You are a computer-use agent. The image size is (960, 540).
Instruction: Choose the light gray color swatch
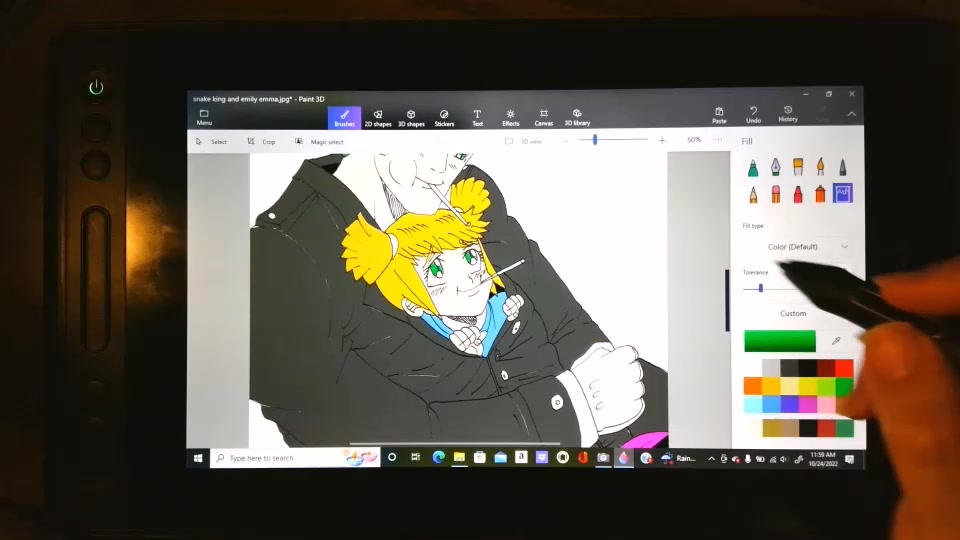771,368
